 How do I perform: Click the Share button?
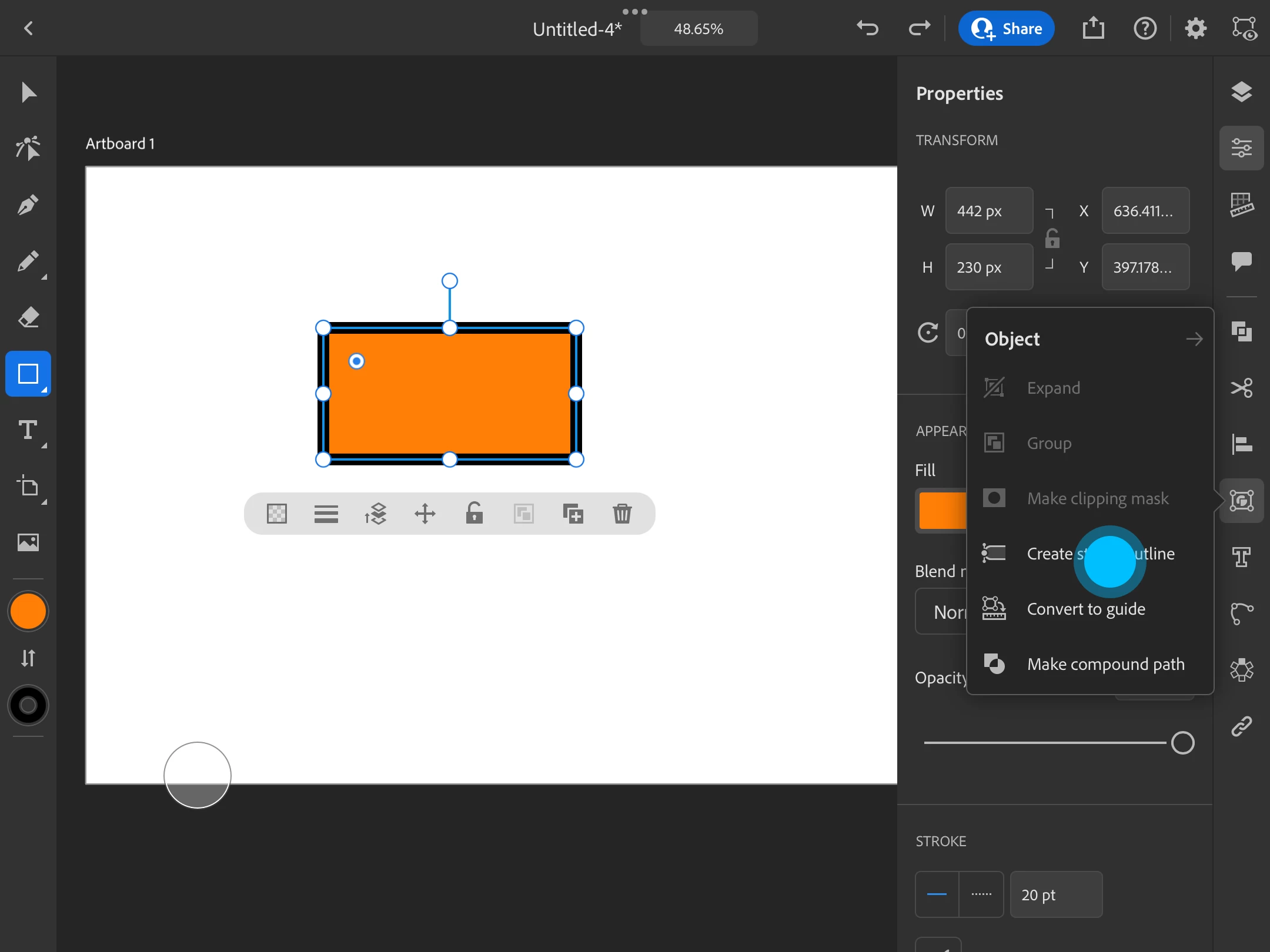[x=1006, y=29]
